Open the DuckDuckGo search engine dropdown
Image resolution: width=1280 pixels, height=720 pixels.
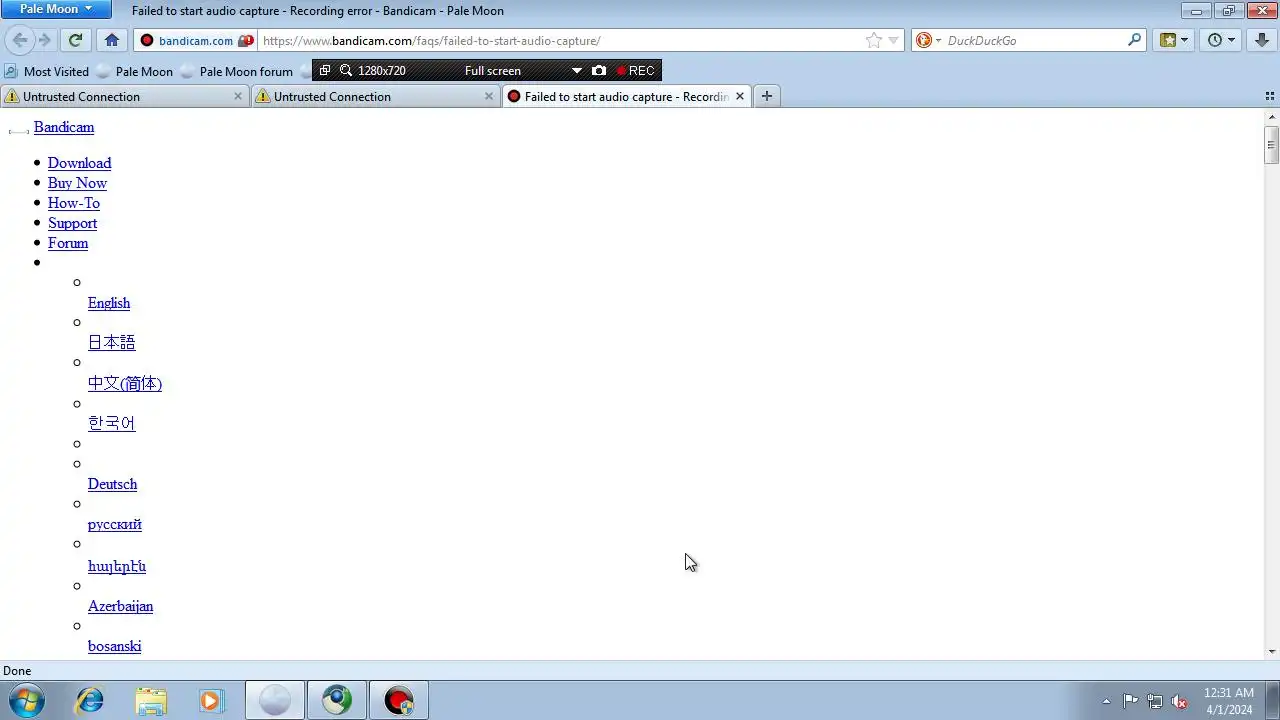(928, 41)
